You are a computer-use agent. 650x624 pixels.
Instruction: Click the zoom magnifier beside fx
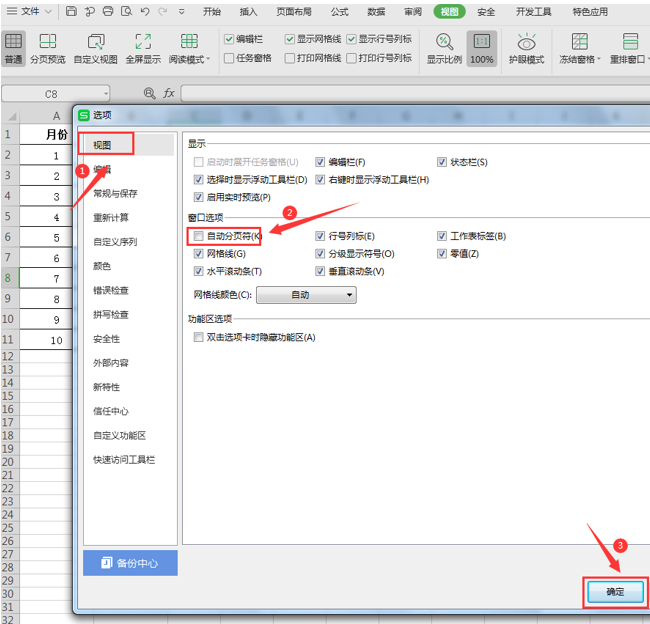tap(149, 93)
